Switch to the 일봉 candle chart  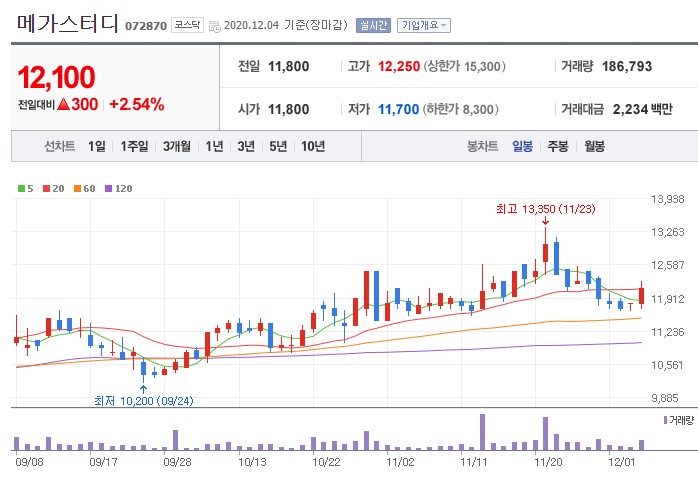pos(522,146)
